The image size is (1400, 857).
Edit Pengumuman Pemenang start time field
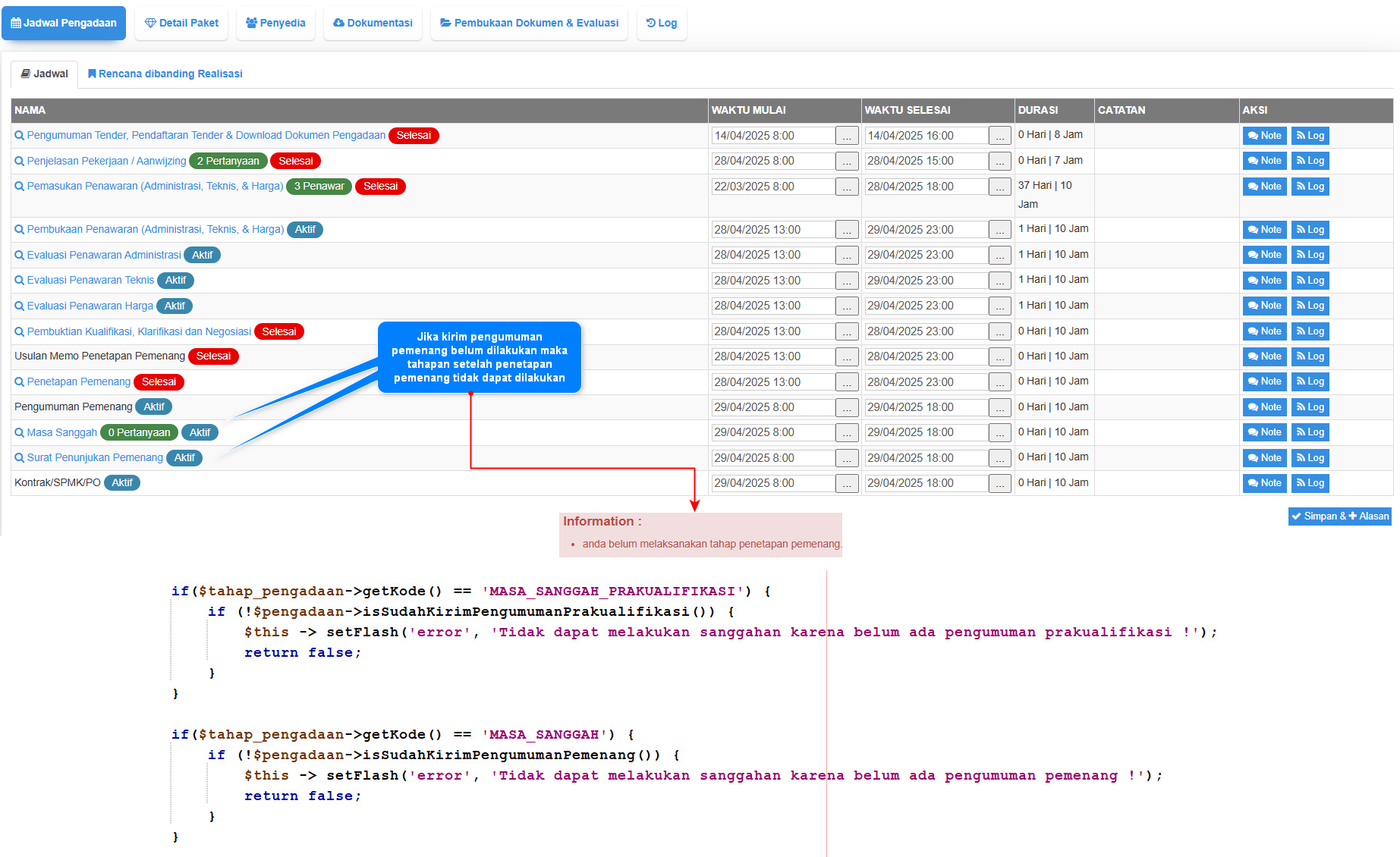(772, 408)
